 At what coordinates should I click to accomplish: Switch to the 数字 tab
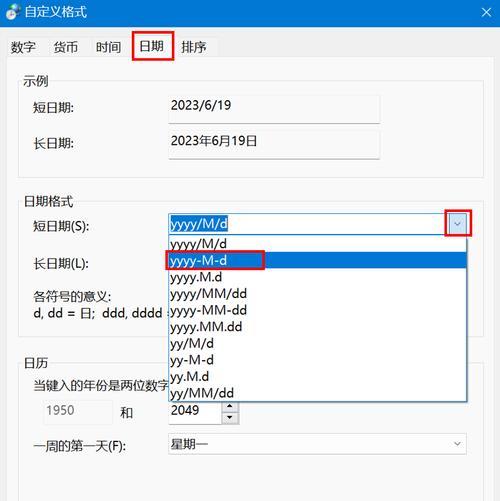(x=23, y=47)
